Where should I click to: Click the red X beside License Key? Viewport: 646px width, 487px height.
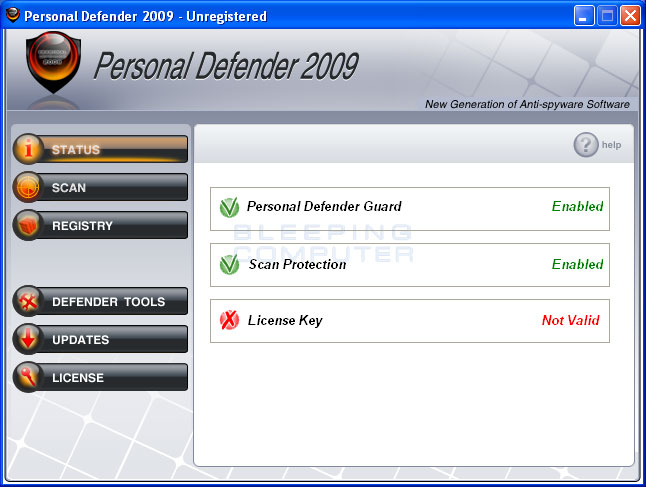[x=229, y=320]
